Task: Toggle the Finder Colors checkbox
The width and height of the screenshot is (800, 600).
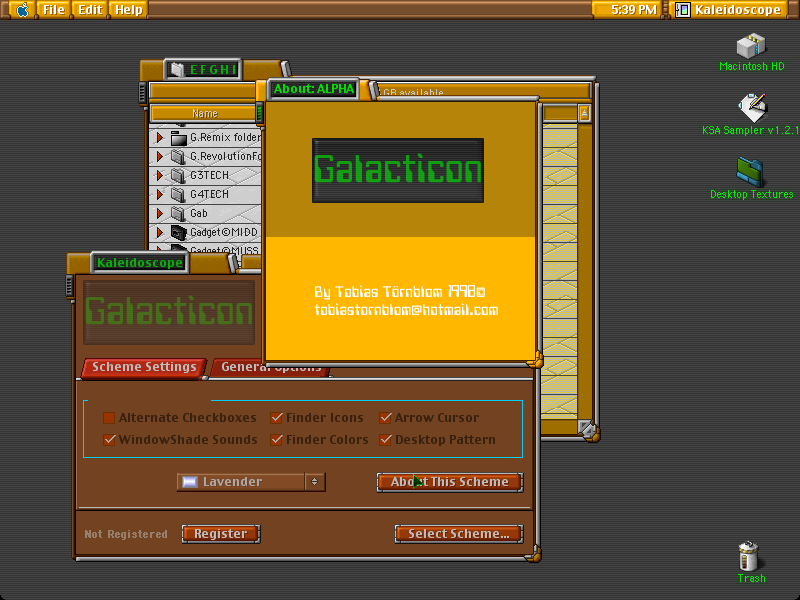Action: click(x=277, y=440)
